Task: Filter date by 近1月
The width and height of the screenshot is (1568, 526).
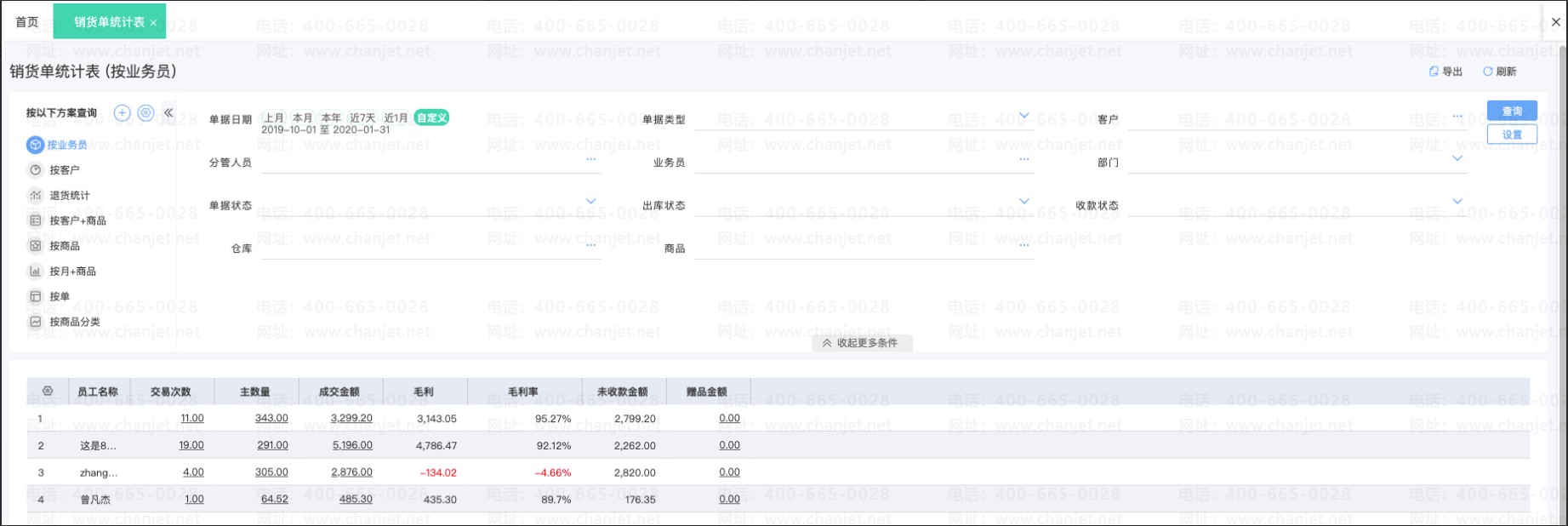Action: [x=396, y=117]
